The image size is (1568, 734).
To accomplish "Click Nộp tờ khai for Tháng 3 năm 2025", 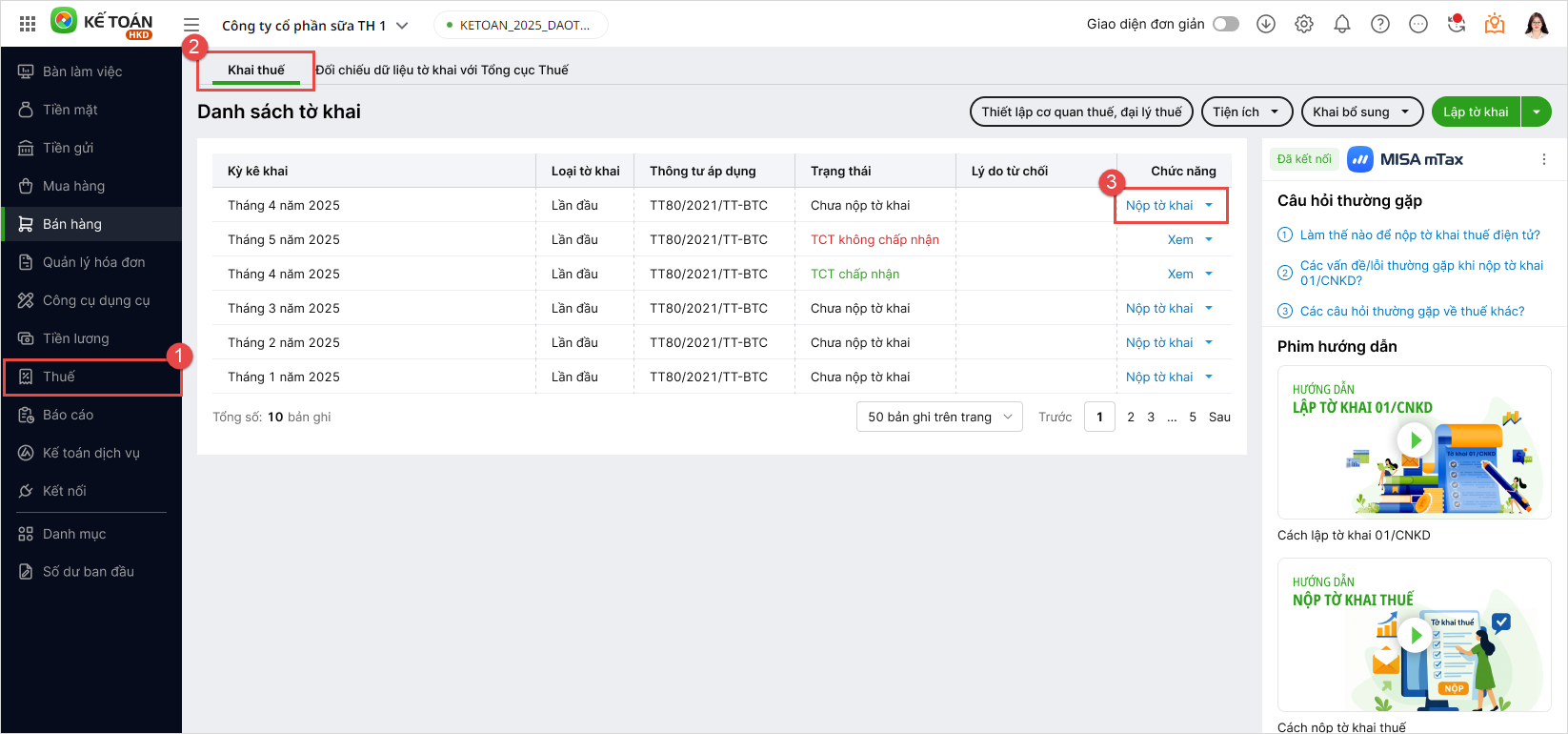I will click(1159, 308).
